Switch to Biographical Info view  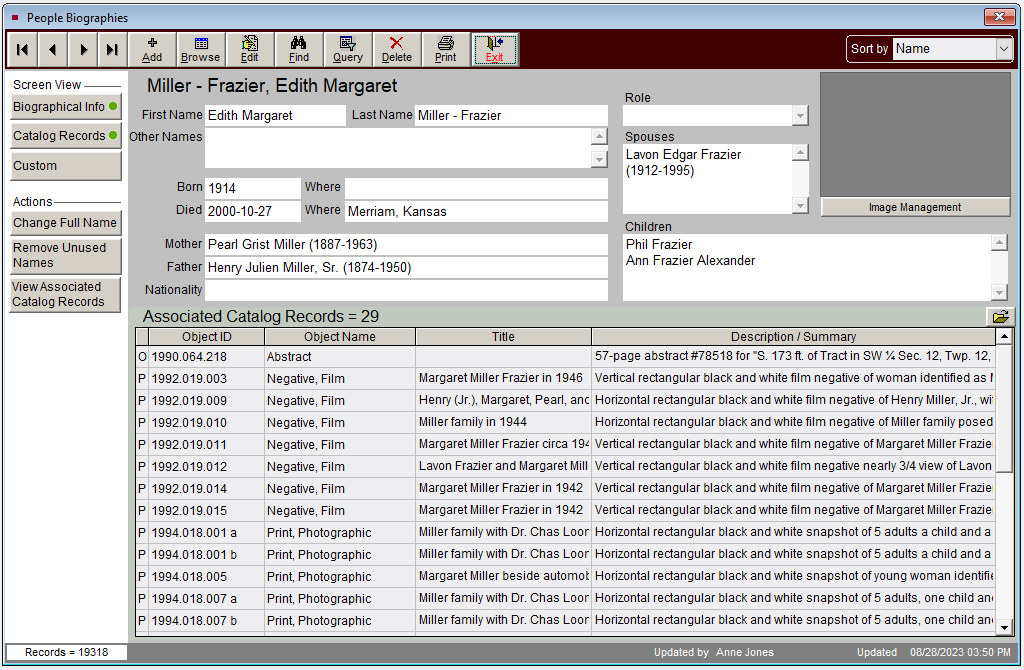pyautogui.click(x=65, y=107)
